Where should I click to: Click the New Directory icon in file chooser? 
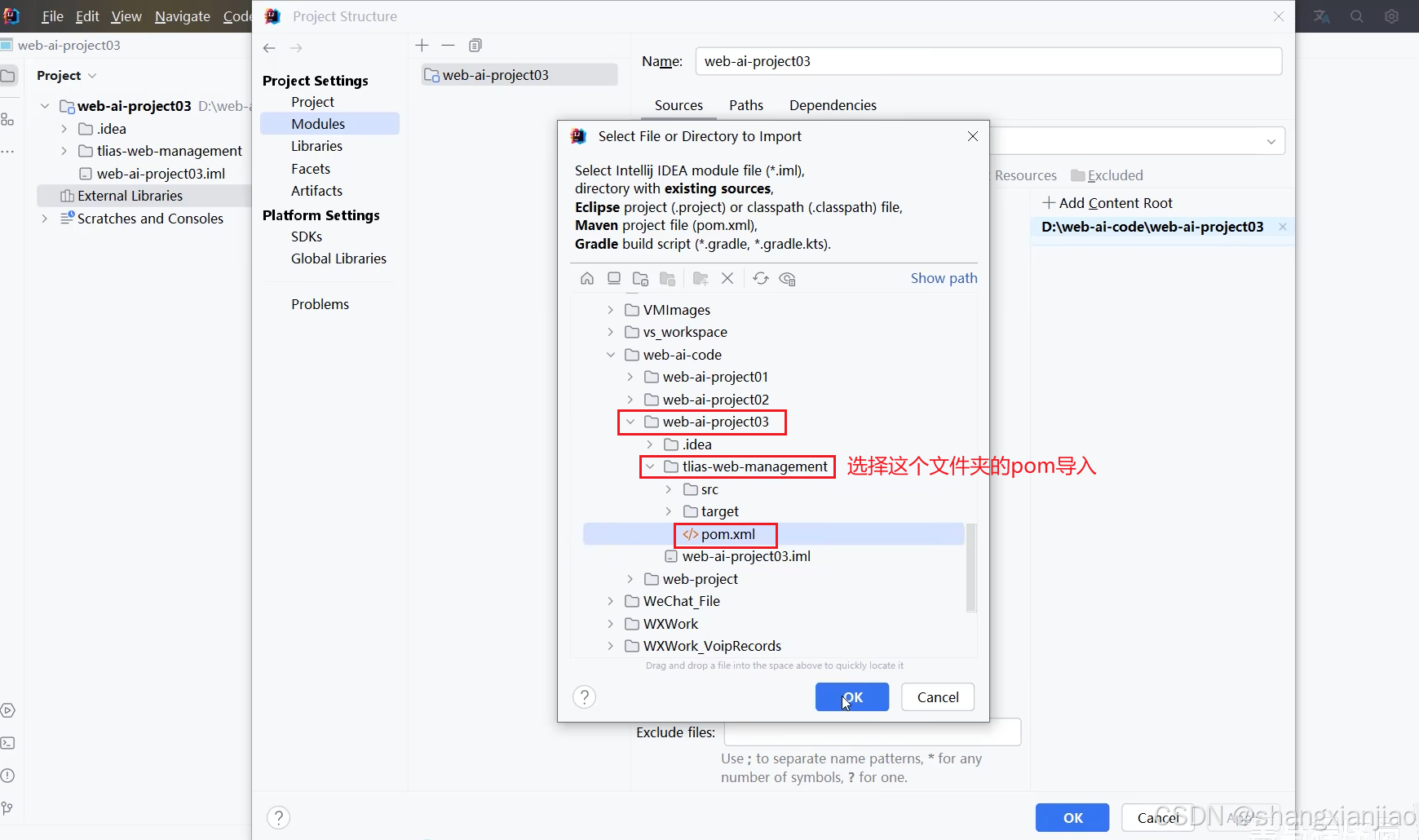701,279
